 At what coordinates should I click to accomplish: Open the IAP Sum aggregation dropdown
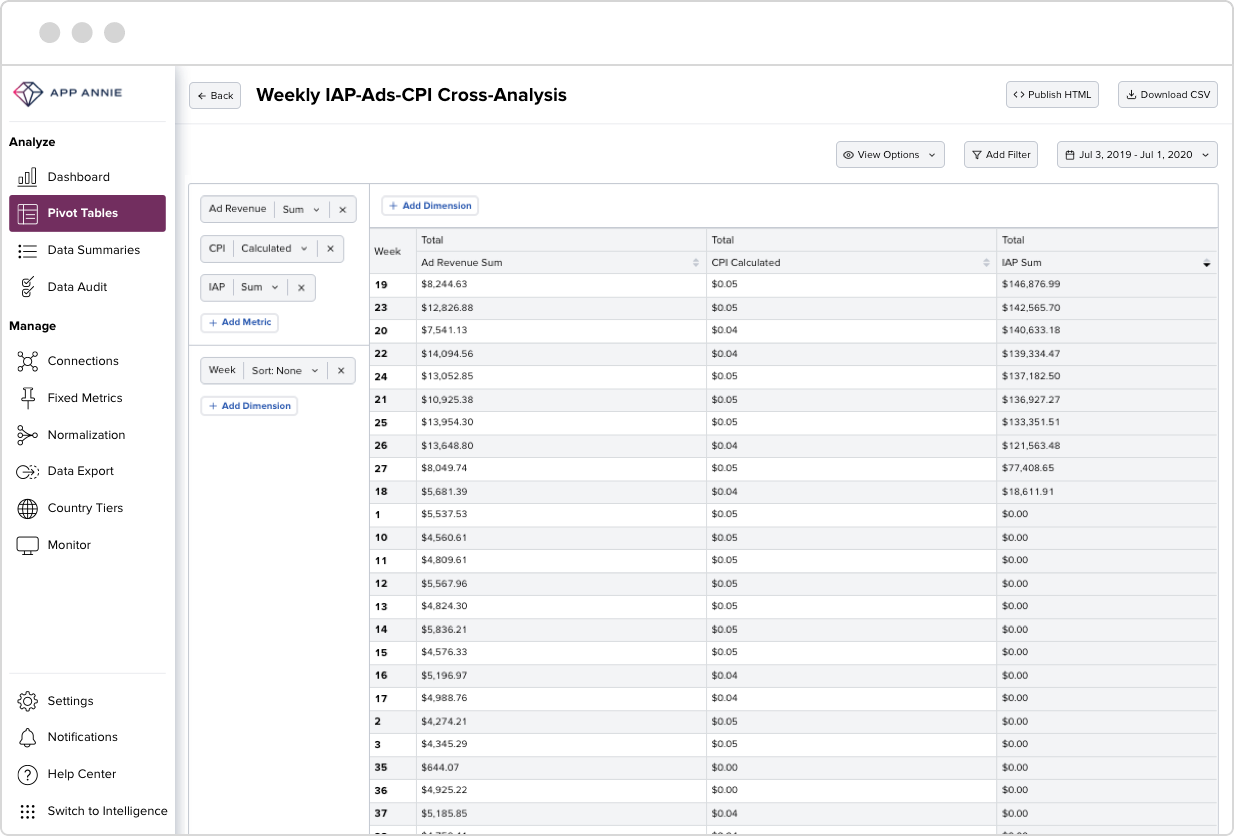pos(260,288)
